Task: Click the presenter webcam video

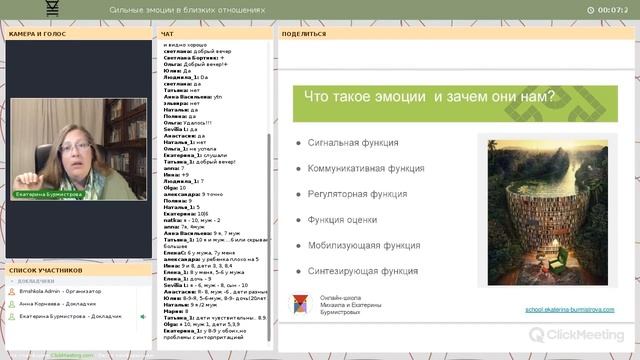Action: [x=78, y=149]
